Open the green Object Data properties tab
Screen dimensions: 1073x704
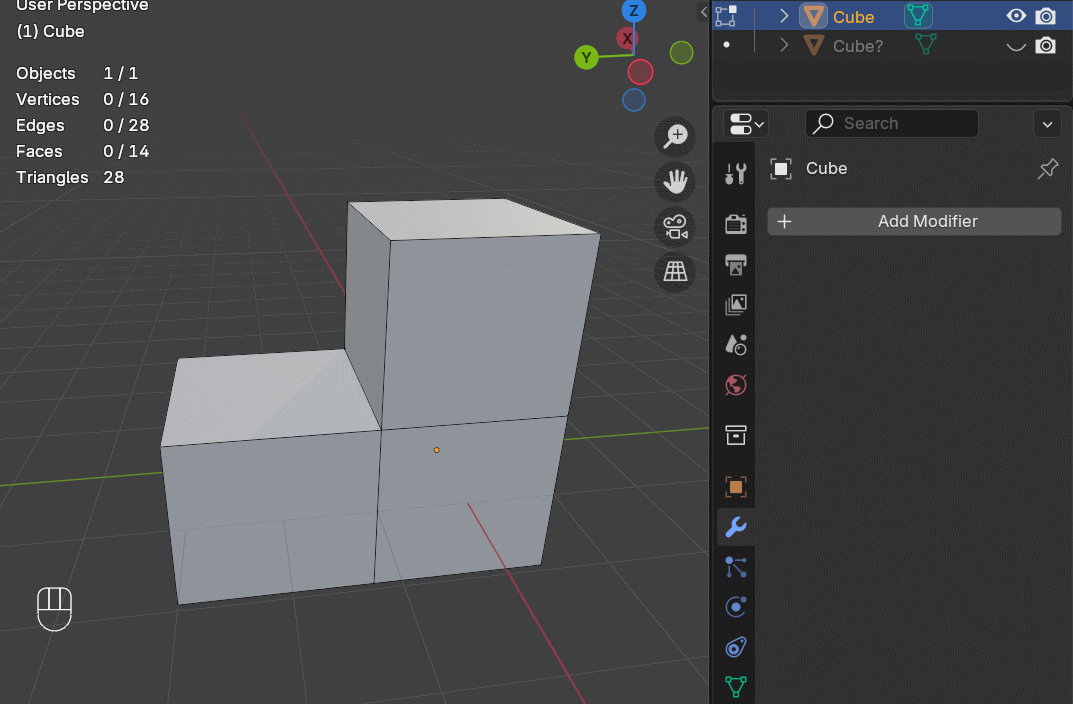click(735, 687)
